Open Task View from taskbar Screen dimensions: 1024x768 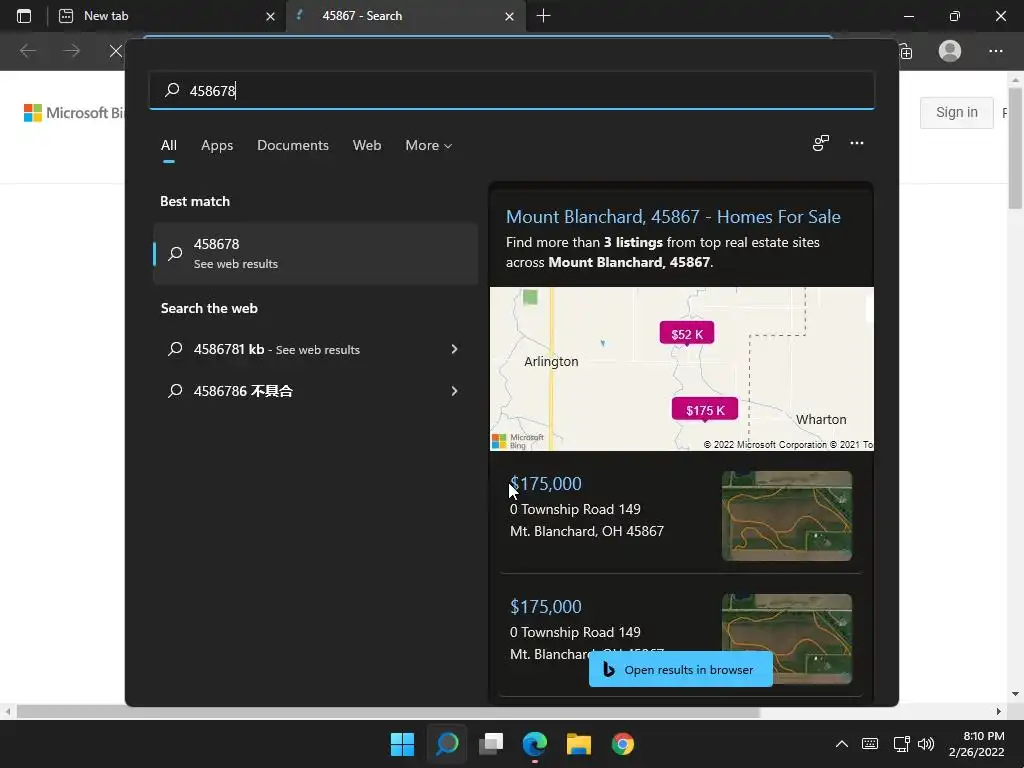[x=491, y=744]
